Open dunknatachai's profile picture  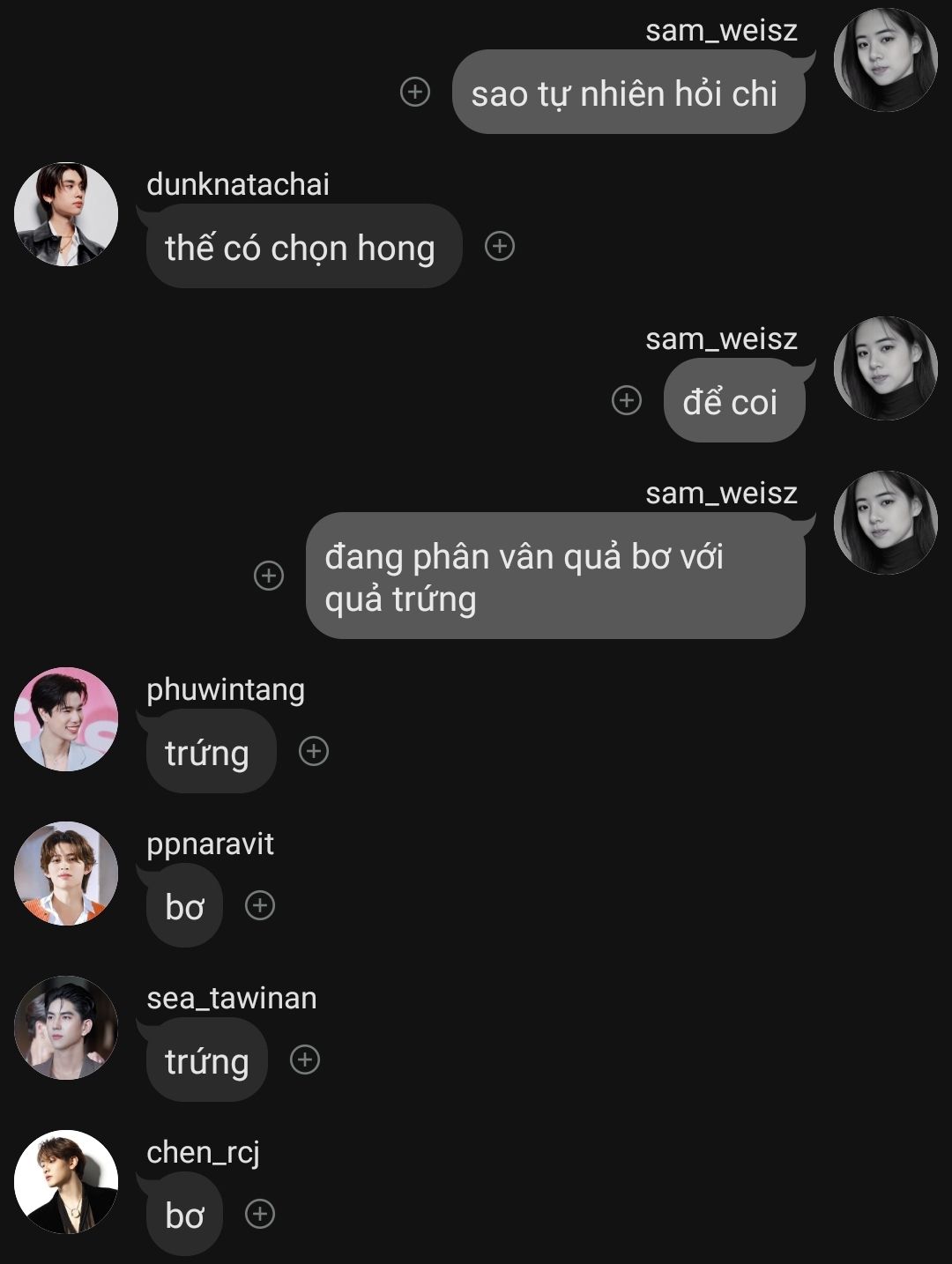(x=66, y=214)
